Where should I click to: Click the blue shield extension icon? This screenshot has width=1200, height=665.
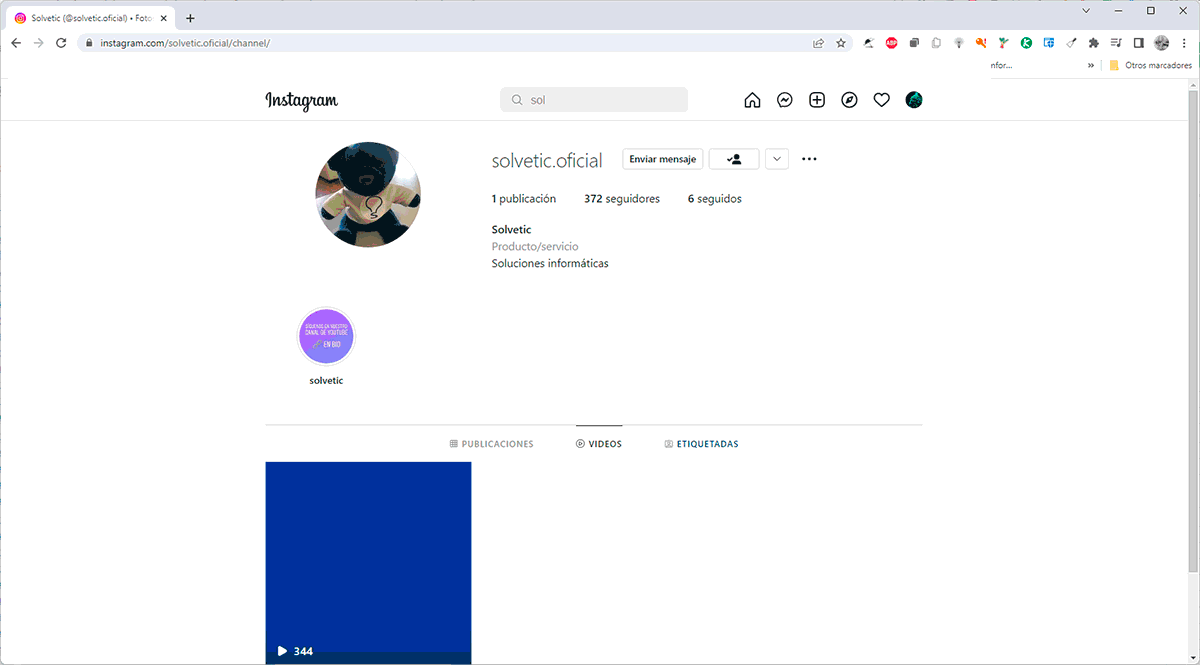click(x=1048, y=43)
